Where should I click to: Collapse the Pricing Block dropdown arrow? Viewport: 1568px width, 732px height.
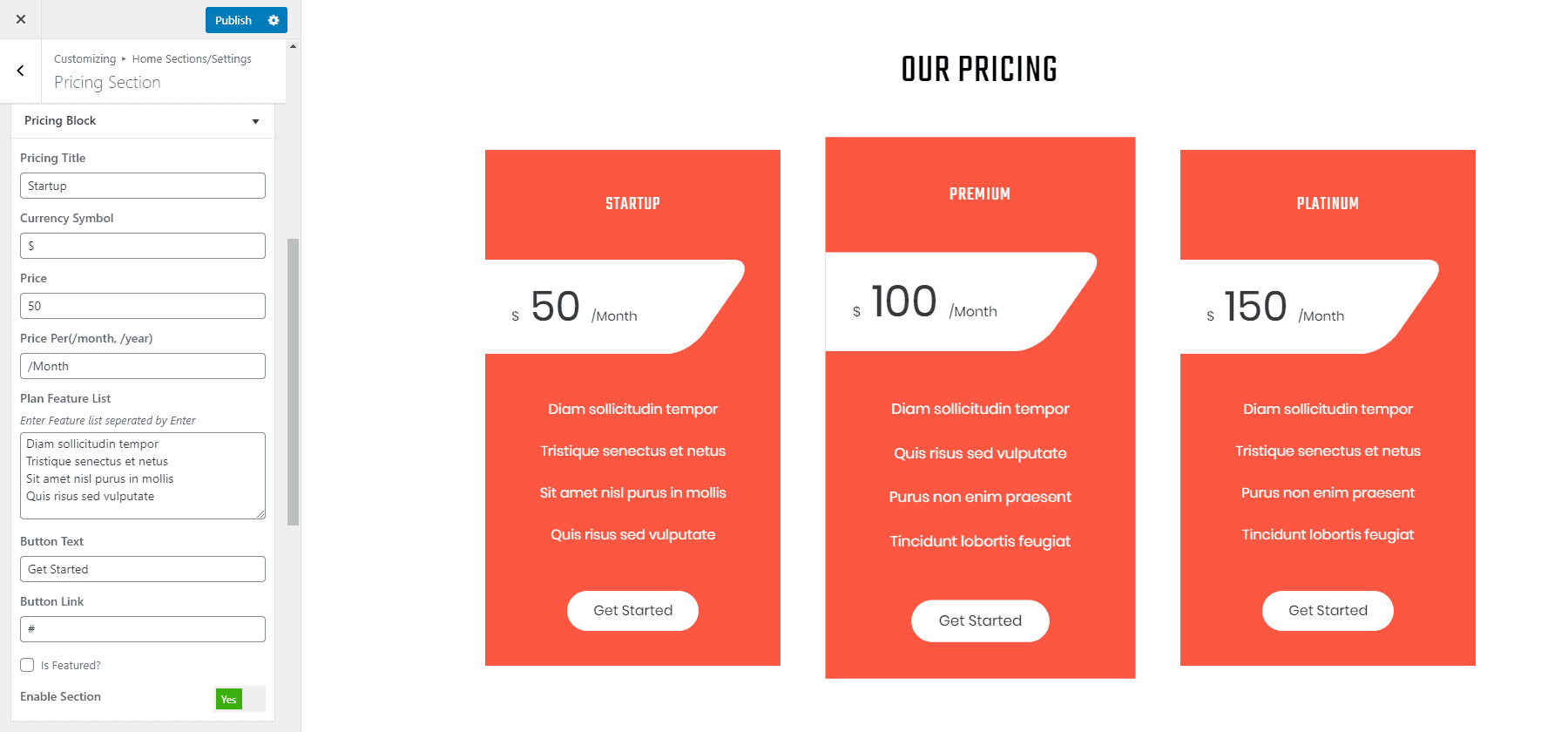pos(255,121)
